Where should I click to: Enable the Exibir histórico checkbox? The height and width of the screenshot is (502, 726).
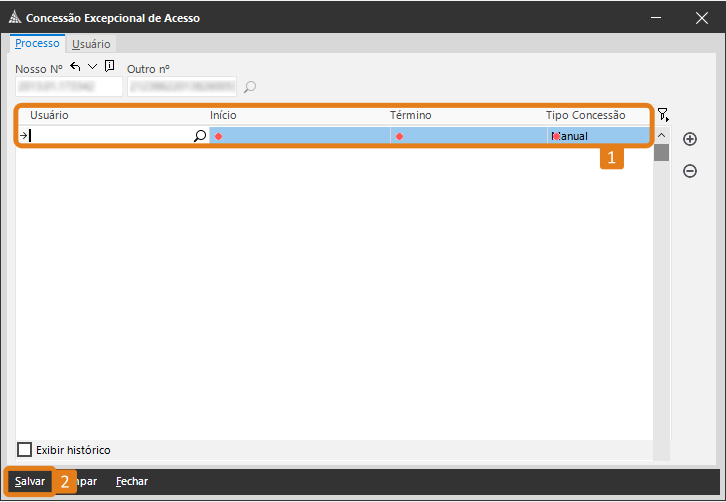click(25, 450)
